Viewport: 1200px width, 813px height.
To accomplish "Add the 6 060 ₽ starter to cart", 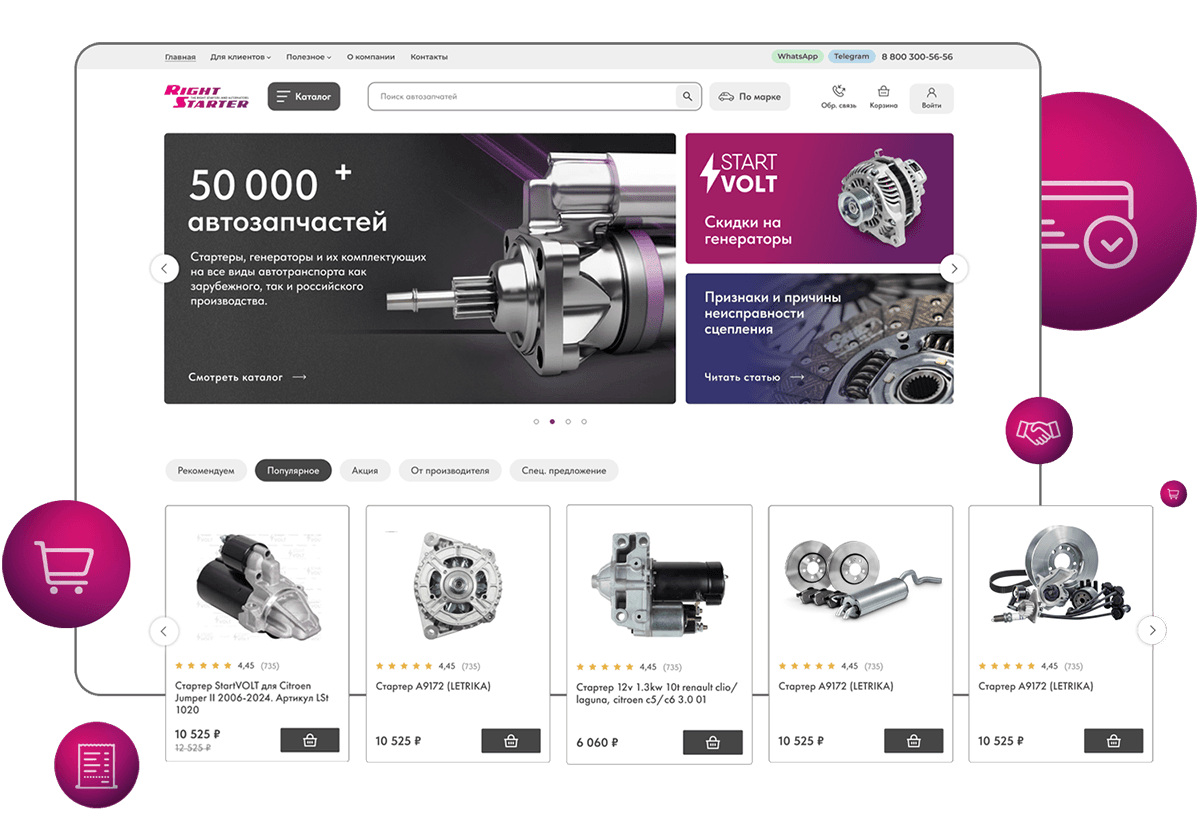I will (713, 742).
